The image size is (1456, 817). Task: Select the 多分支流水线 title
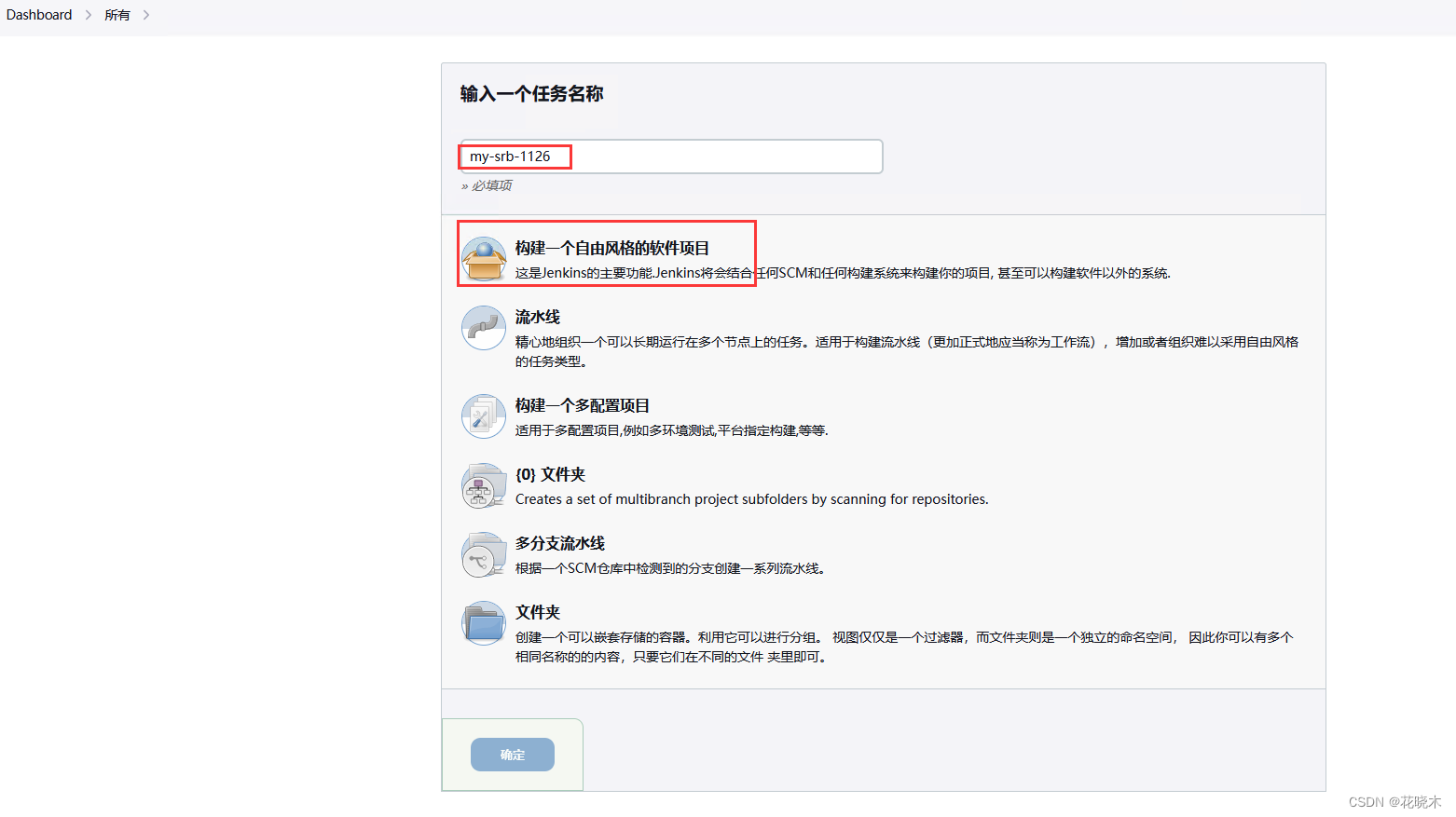click(560, 543)
